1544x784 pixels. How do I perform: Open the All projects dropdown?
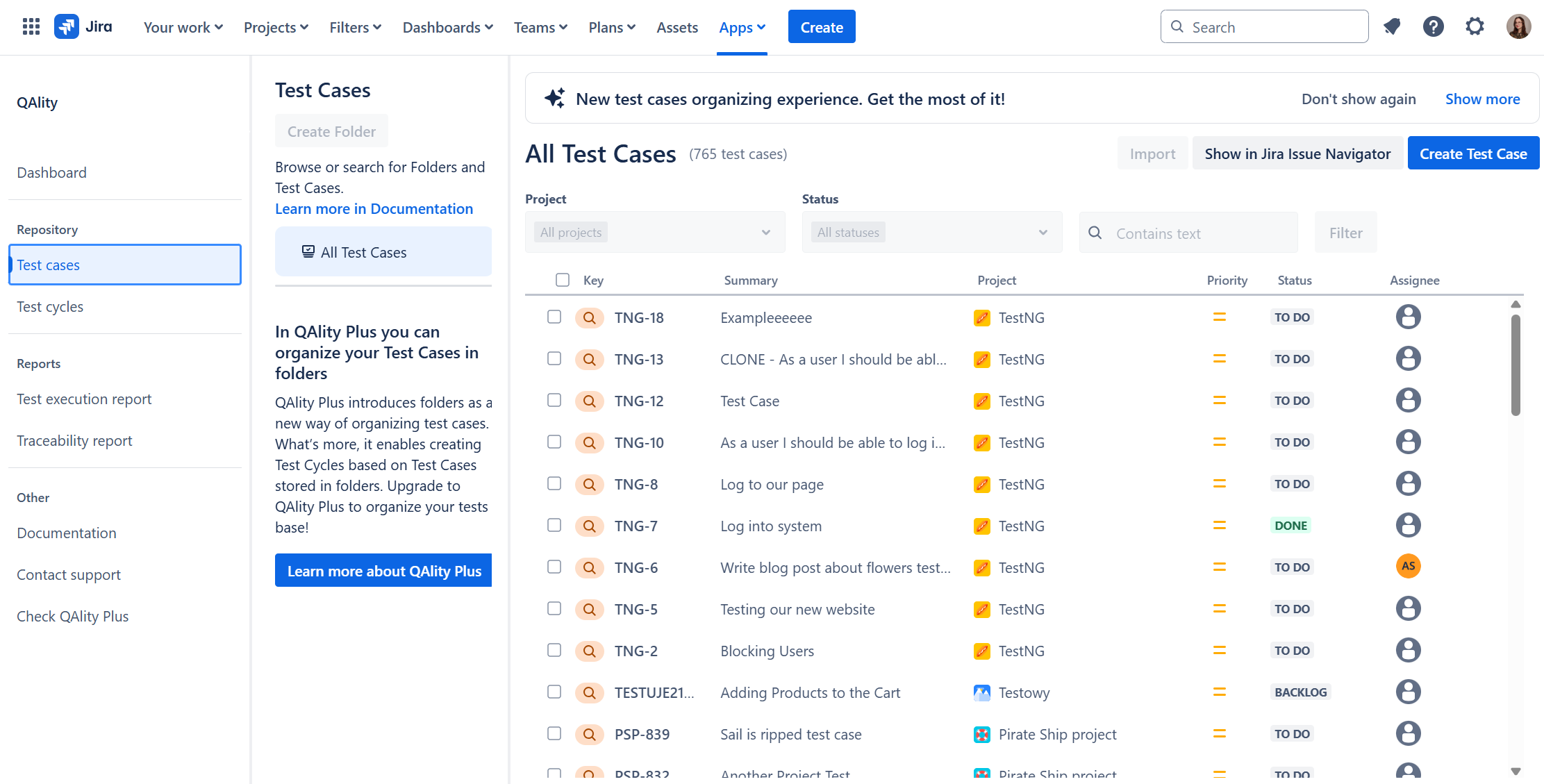(655, 232)
